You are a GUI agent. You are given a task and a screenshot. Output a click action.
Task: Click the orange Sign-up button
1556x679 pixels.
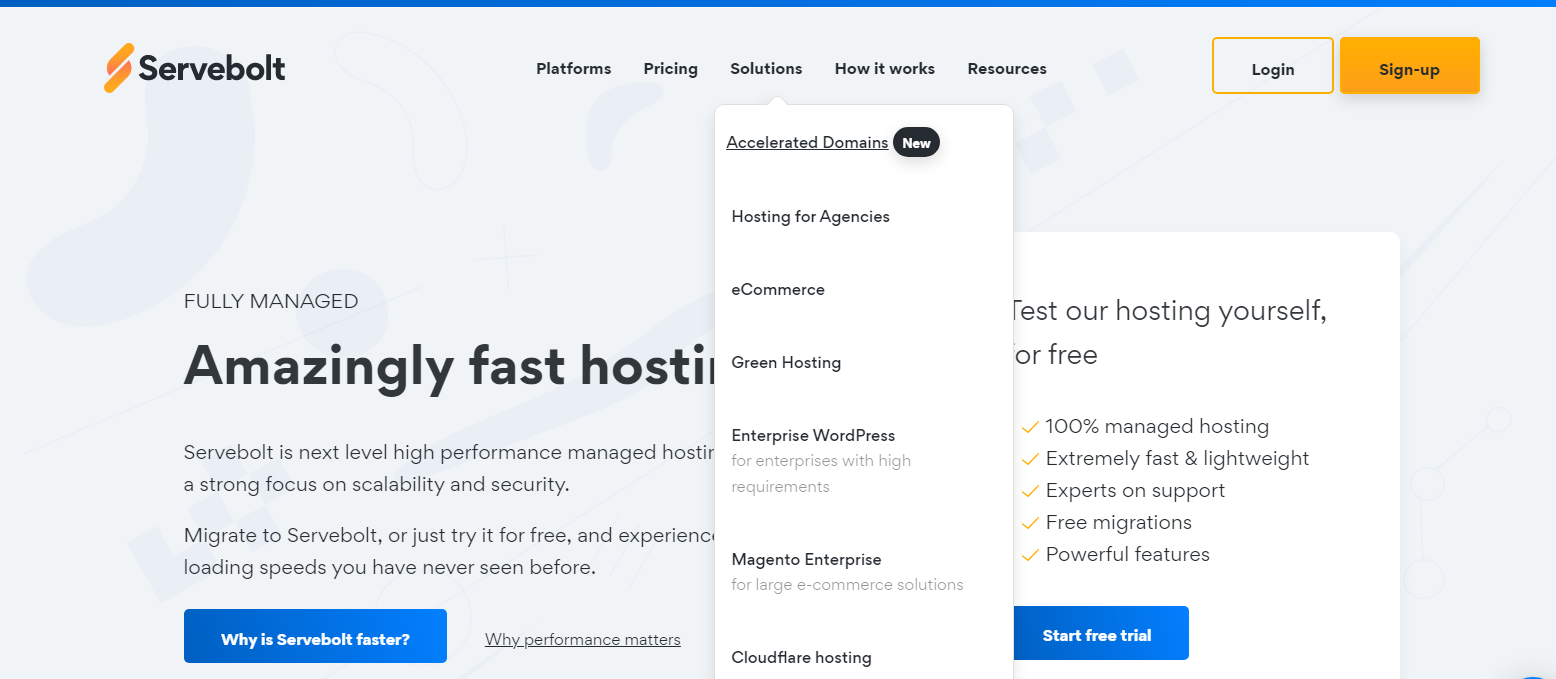click(x=1409, y=66)
